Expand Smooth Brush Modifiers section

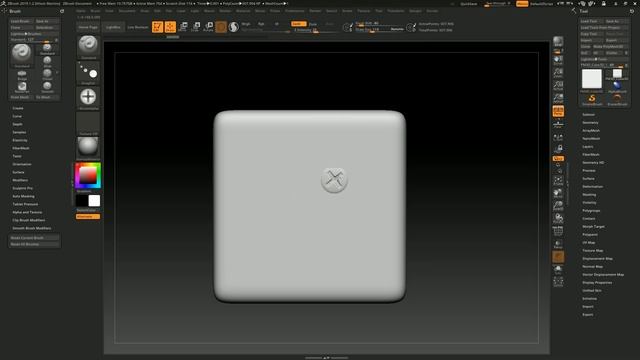click(x=31, y=228)
